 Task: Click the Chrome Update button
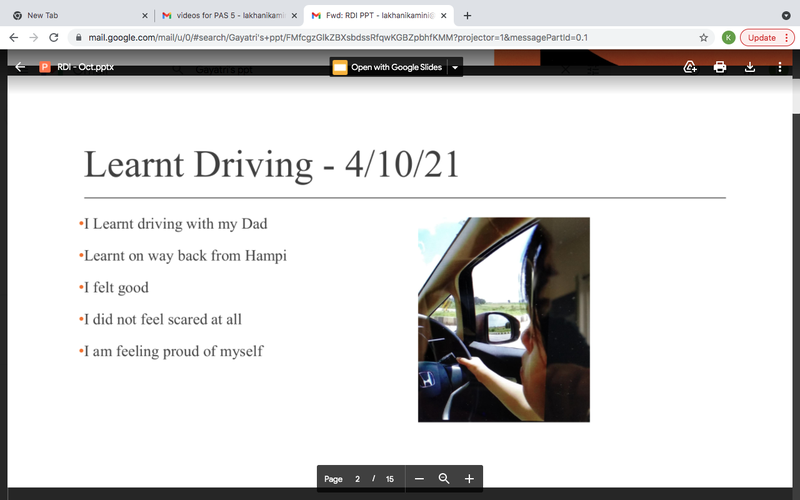pos(767,37)
